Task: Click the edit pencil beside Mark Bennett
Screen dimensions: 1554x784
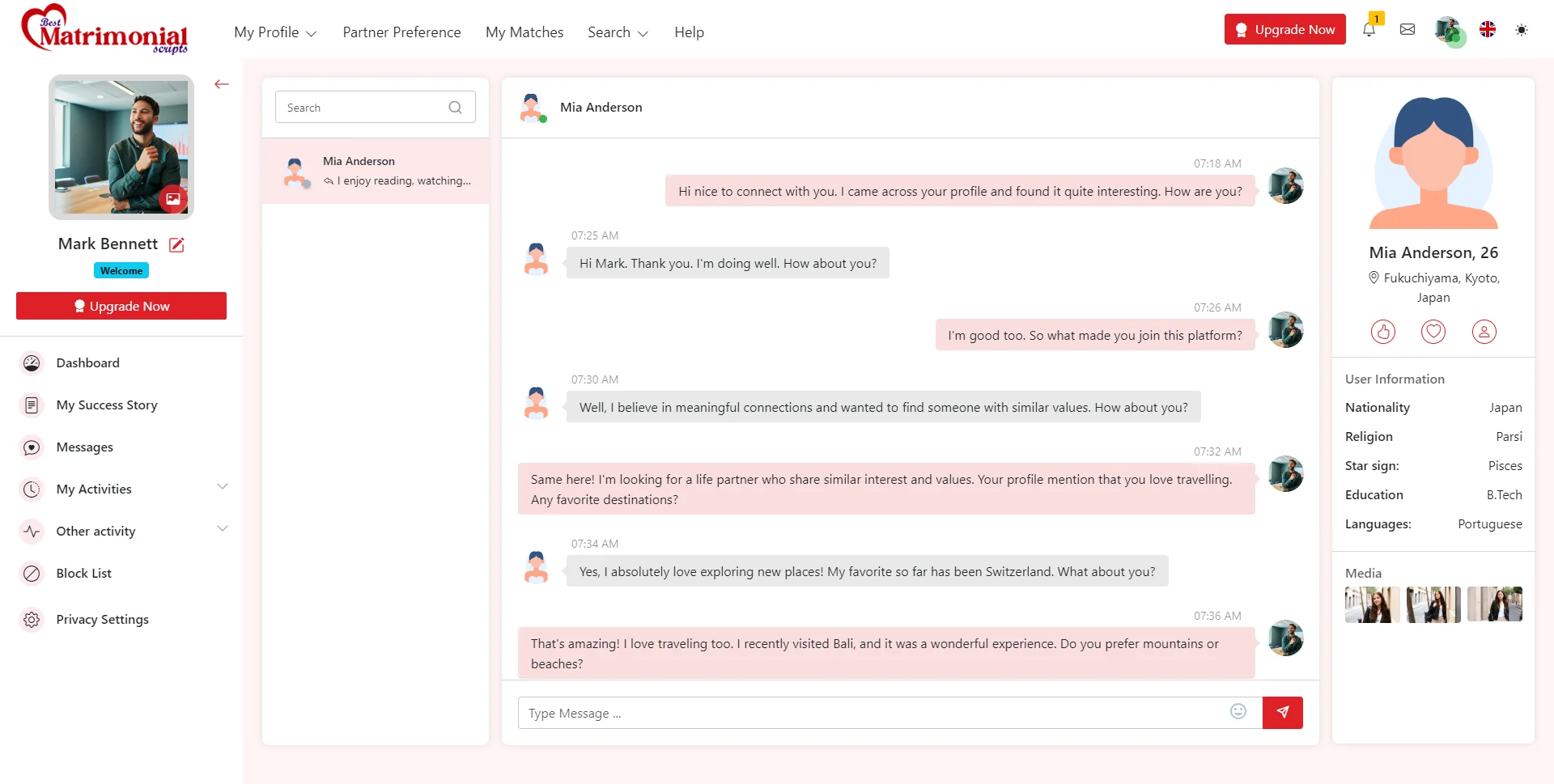Action: (x=176, y=244)
